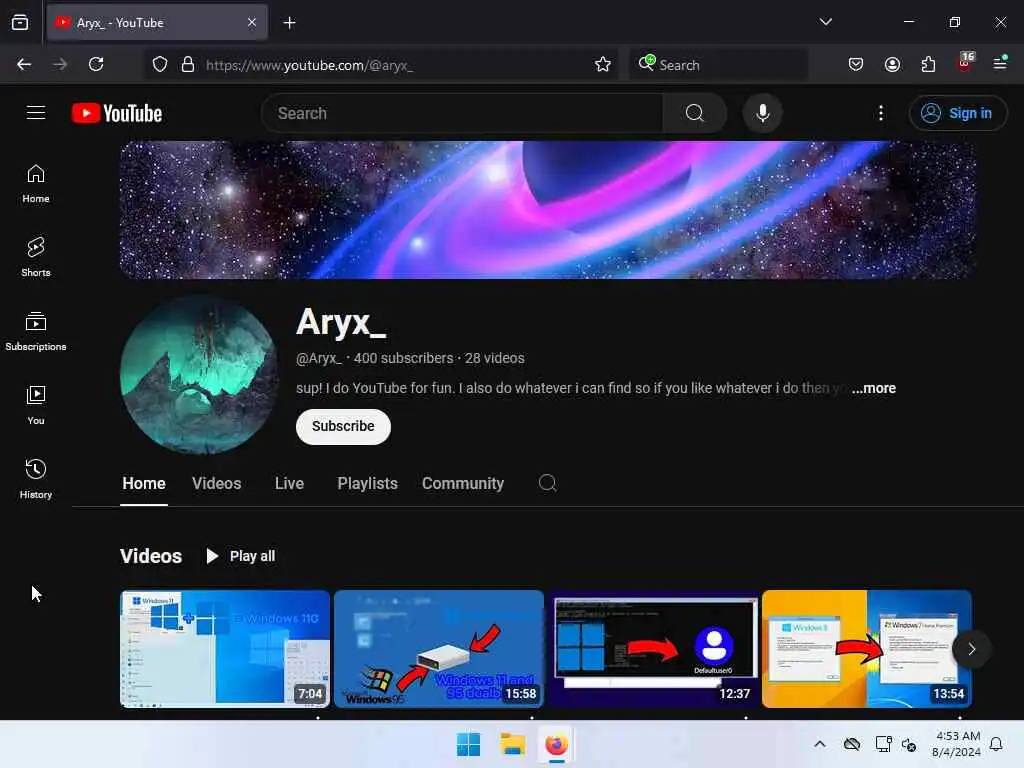Close the Aryx_ - YouTube tab
Viewport: 1024px width, 768px height.
(252, 22)
